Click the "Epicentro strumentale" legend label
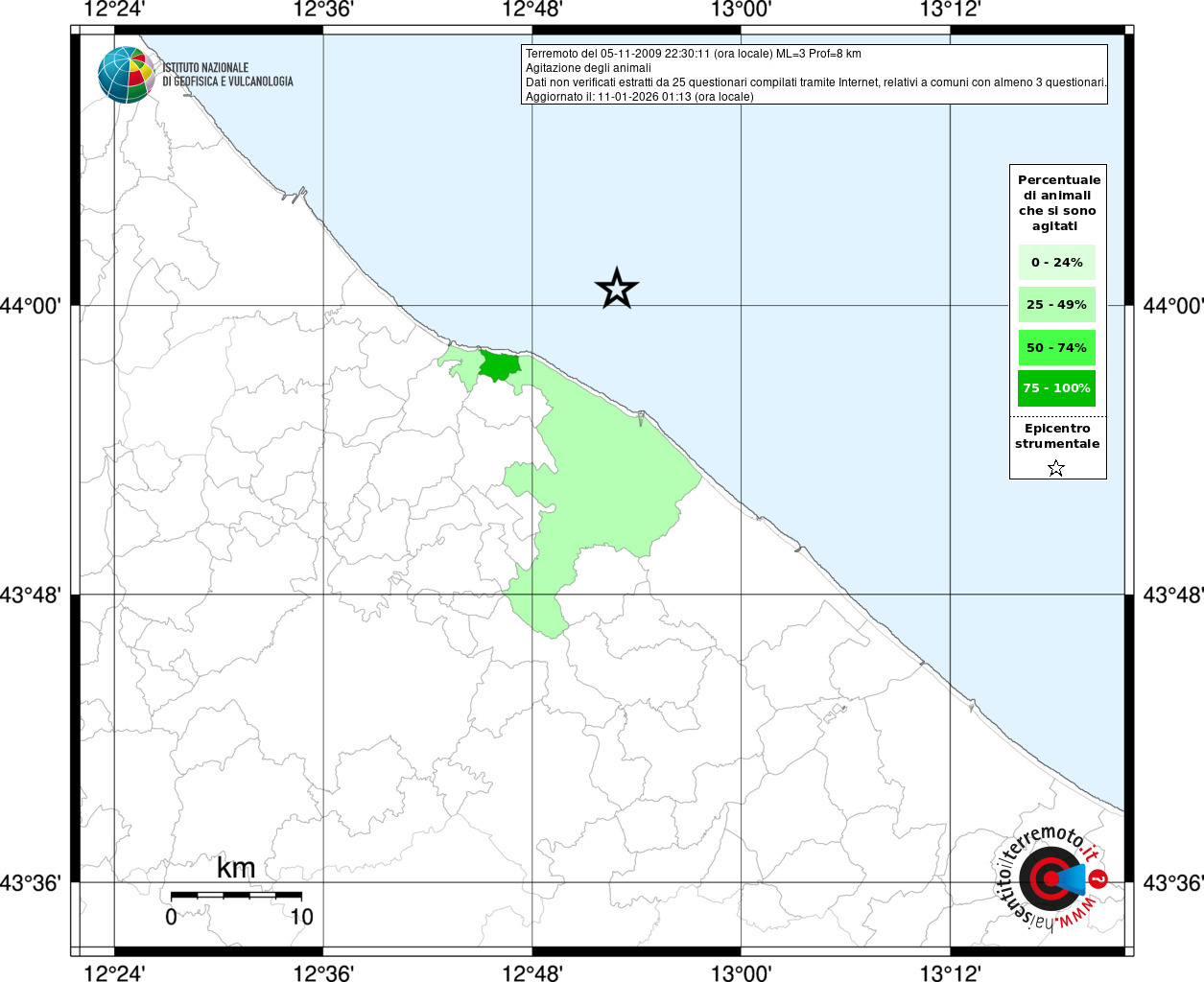Screen dimensions: 1204x982 (1057, 436)
